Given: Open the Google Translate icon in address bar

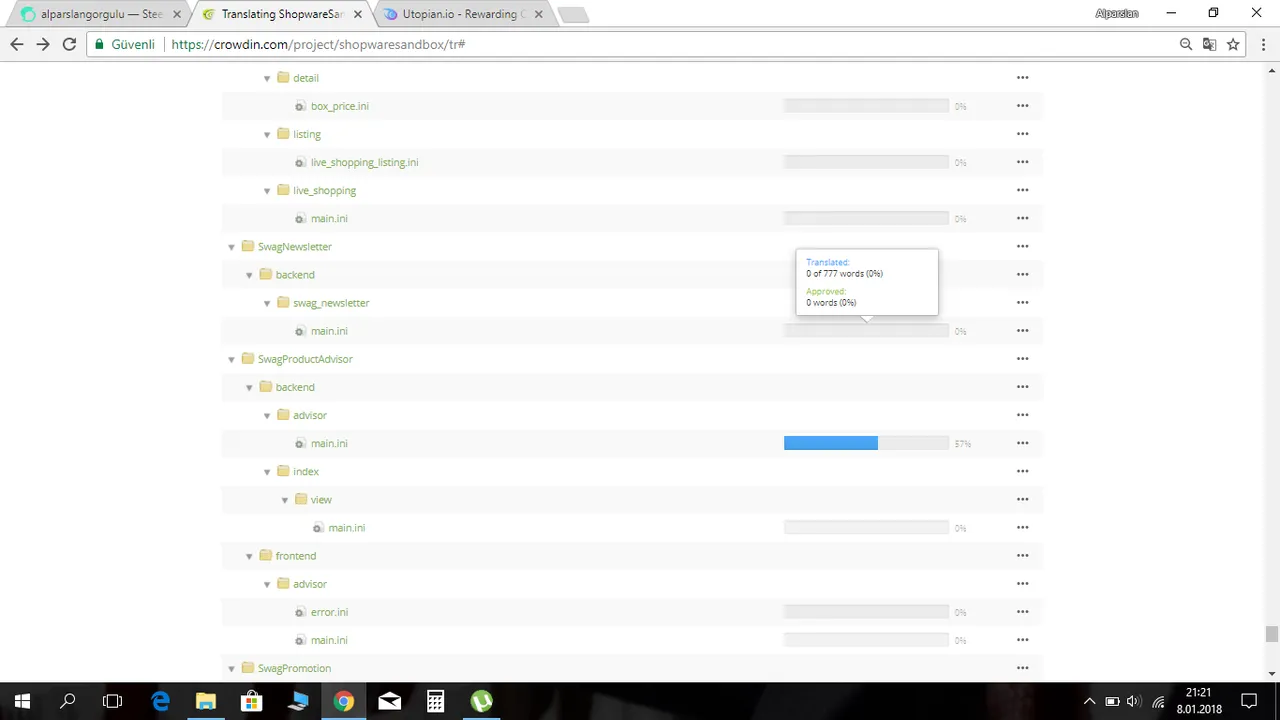Looking at the screenshot, I should 1210,44.
